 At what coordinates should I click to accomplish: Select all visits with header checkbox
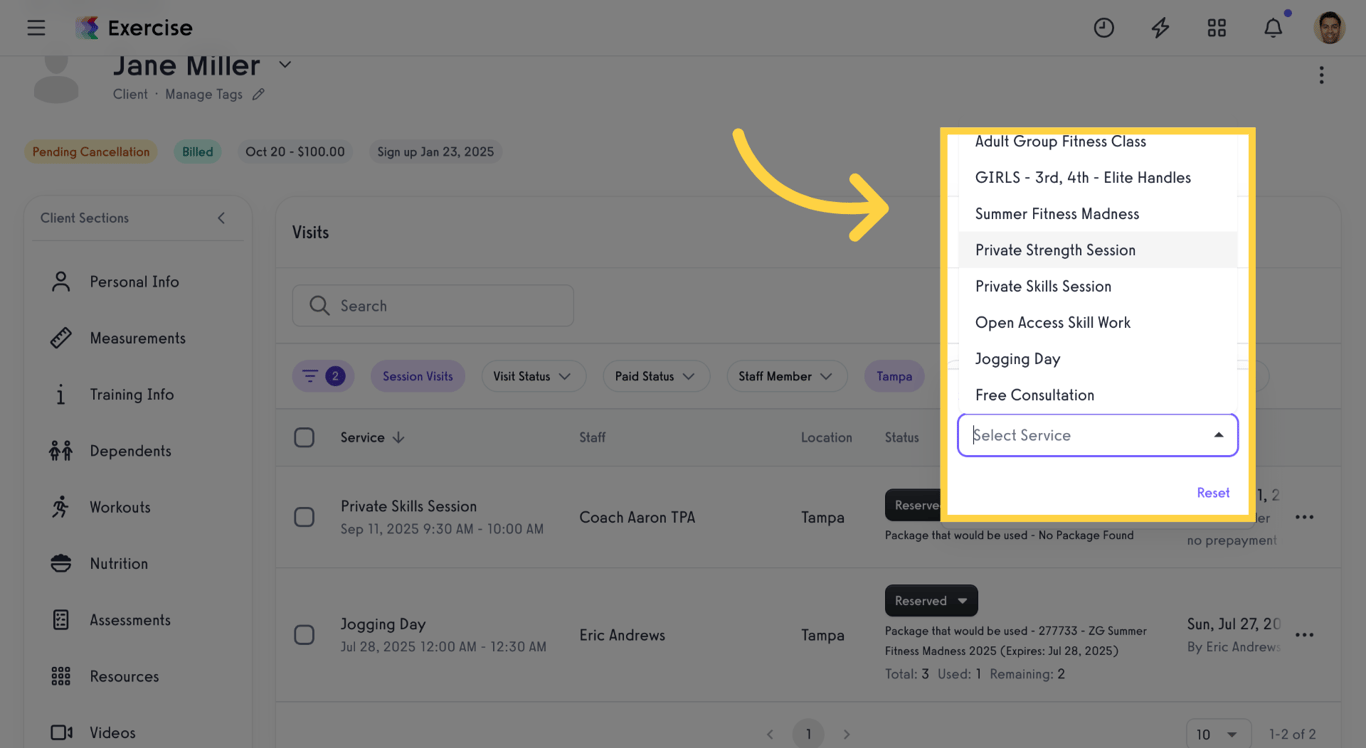coord(304,437)
